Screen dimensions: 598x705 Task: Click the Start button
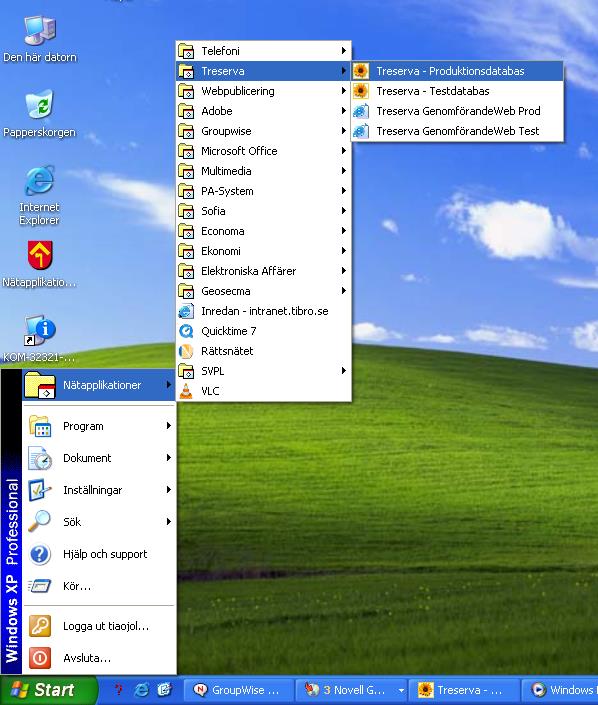click(x=48, y=690)
